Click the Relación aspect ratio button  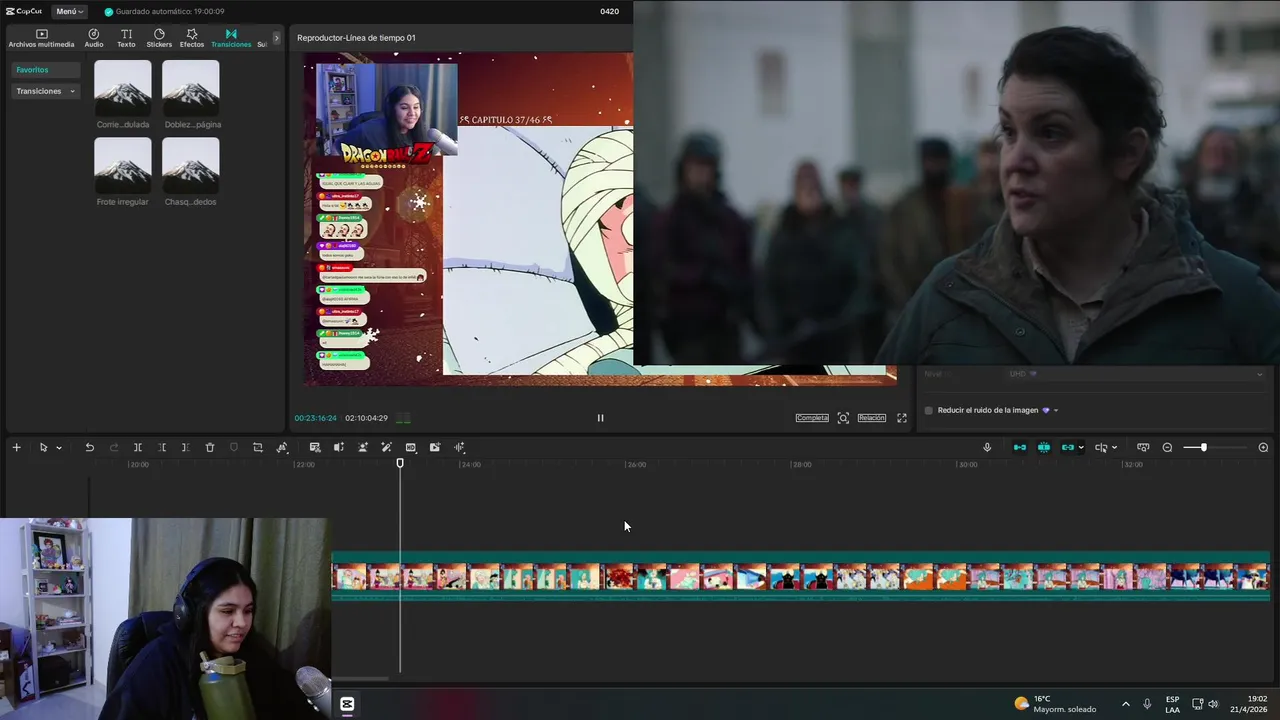pyautogui.click(x=871, y=418)
